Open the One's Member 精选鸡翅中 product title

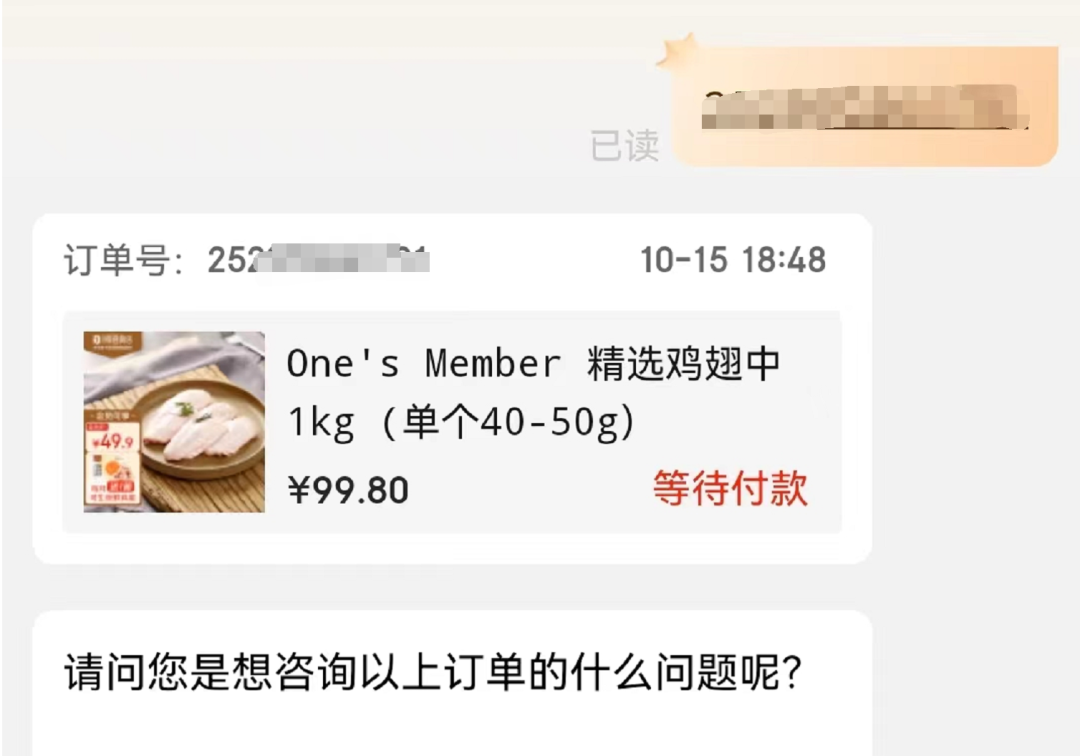533,364
